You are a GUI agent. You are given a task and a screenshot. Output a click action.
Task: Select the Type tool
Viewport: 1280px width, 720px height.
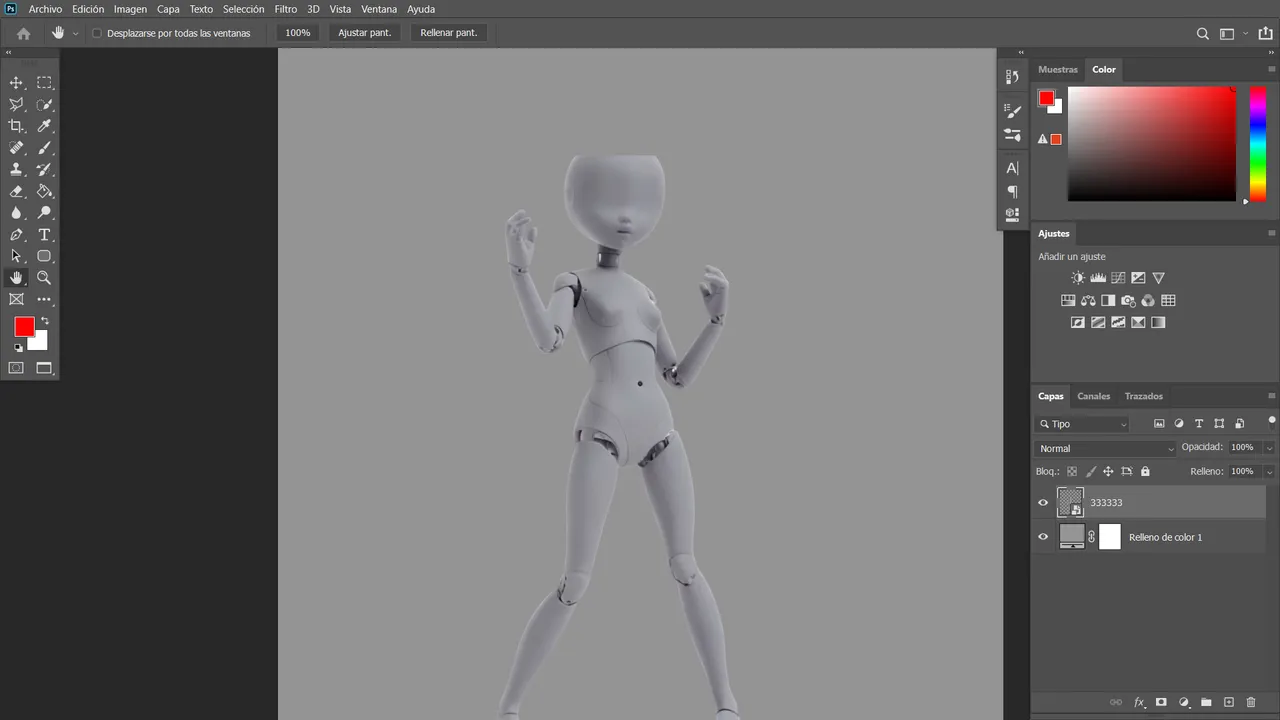click(x=44, y=235)
